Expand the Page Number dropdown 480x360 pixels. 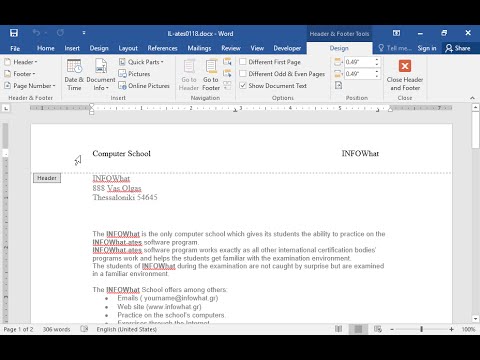30,86
